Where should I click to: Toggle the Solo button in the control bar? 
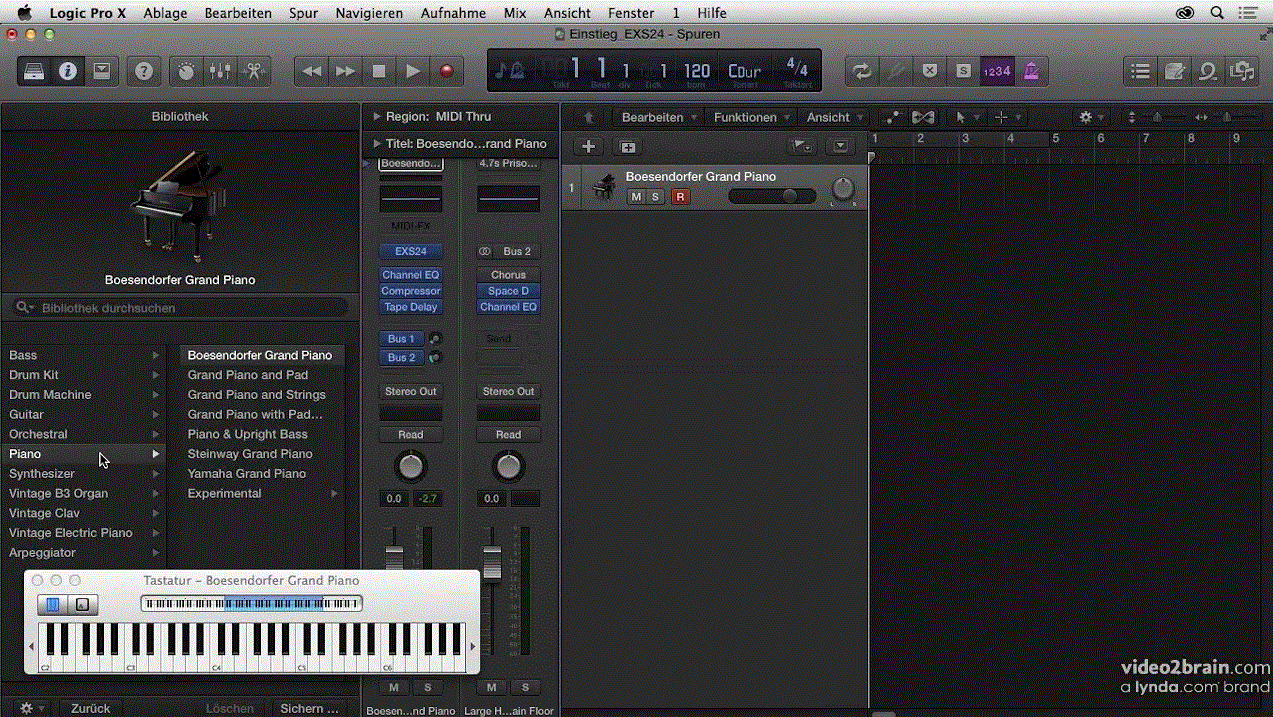[x=963, y=71]
